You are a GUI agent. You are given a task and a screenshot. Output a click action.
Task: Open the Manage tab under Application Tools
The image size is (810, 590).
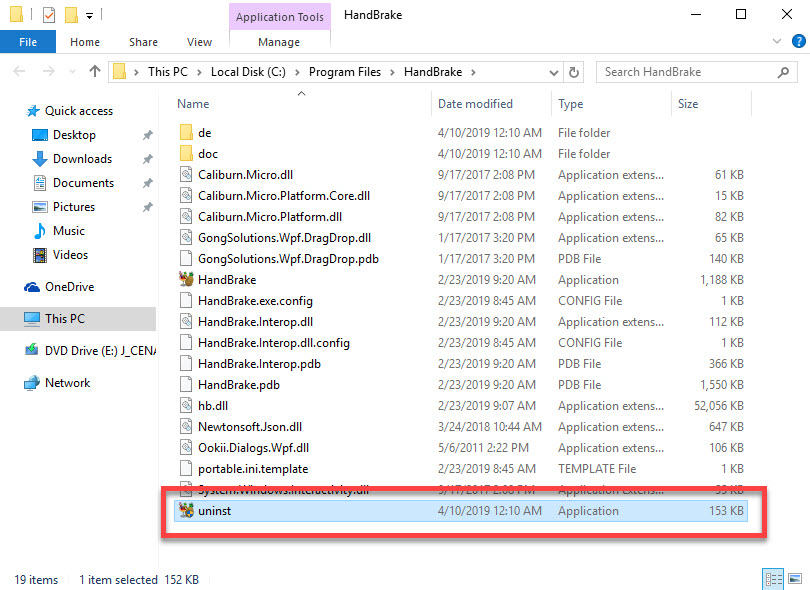tap(279, 42)
